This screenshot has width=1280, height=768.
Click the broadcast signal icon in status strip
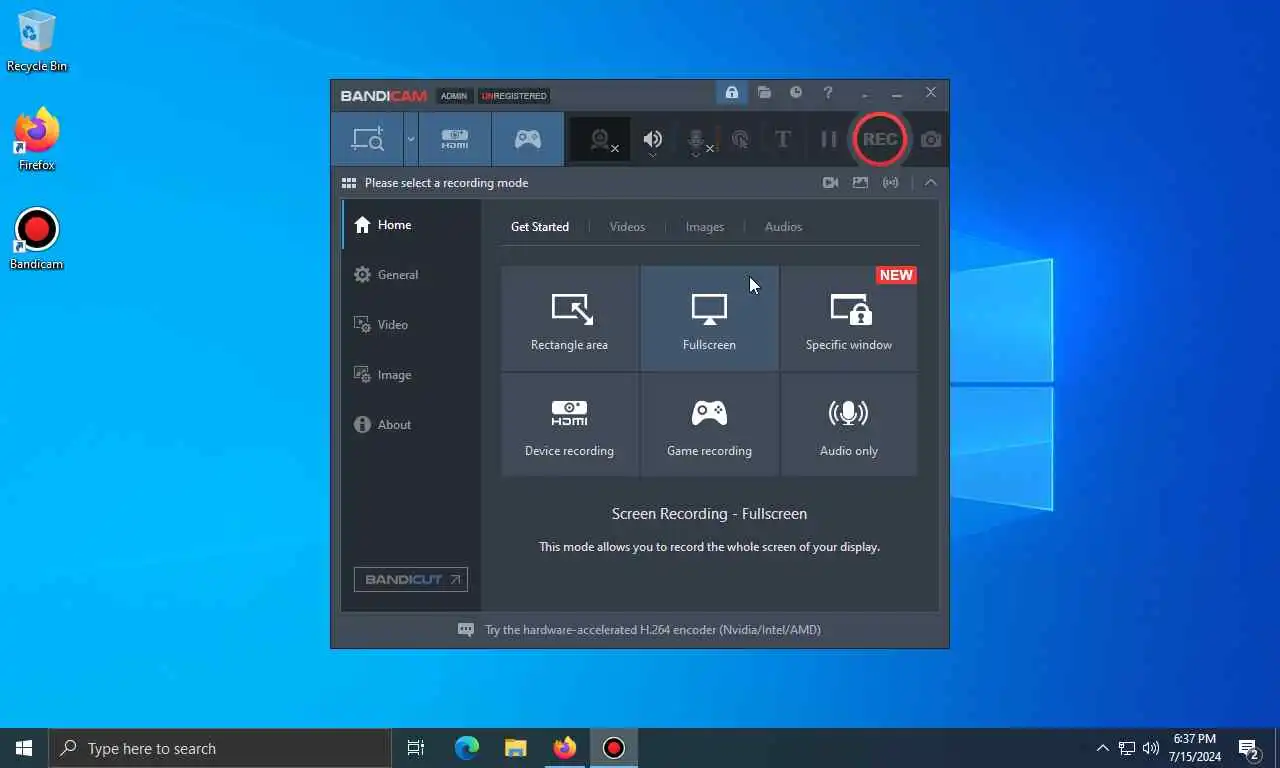[x=890, y=183]
